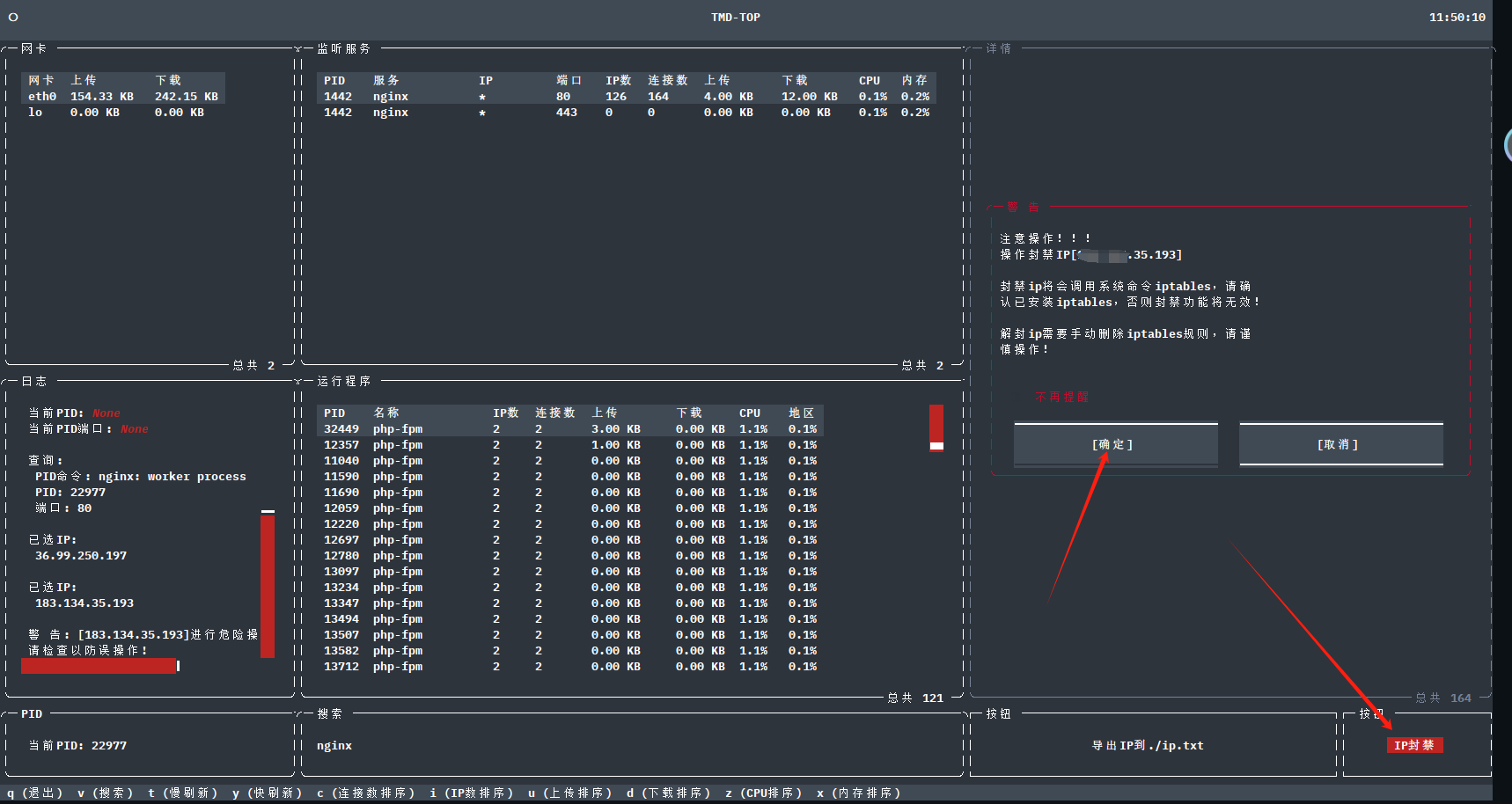Cancel the warning dialog with [取消]
Image resolution: width=1512 pixels, height=804 pixels.
(1340, 444)
